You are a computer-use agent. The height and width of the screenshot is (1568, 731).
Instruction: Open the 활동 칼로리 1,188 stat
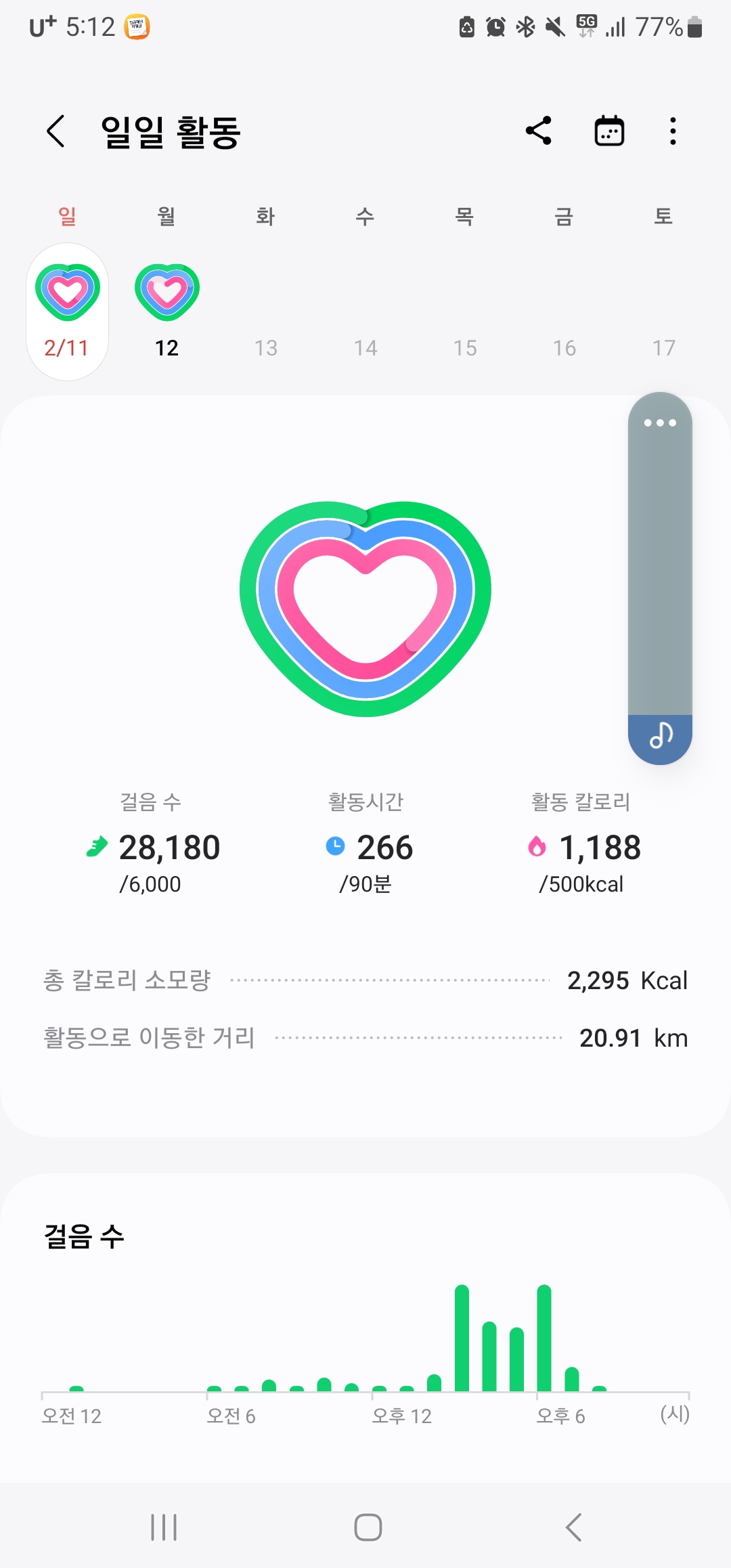pyautogui.click(x=600, y=848)
